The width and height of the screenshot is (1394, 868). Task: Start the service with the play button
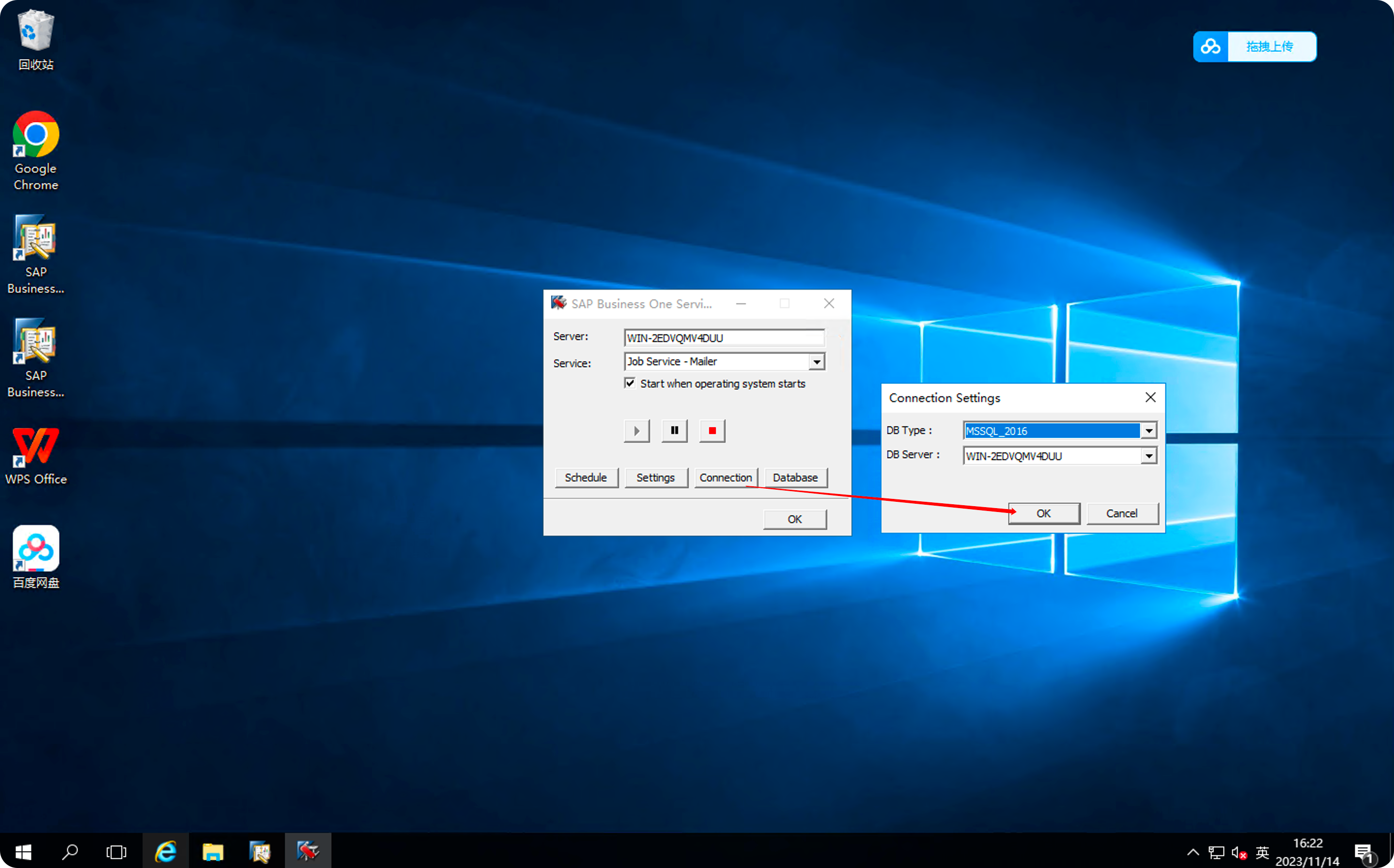pos(636,431)
